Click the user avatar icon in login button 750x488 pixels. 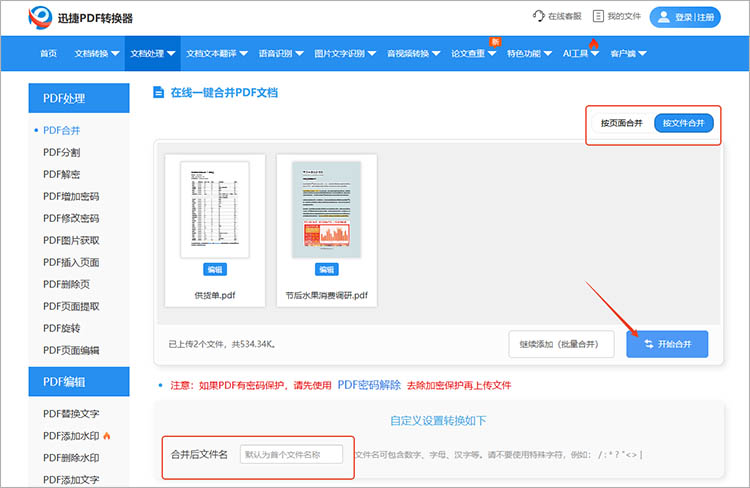663,17
